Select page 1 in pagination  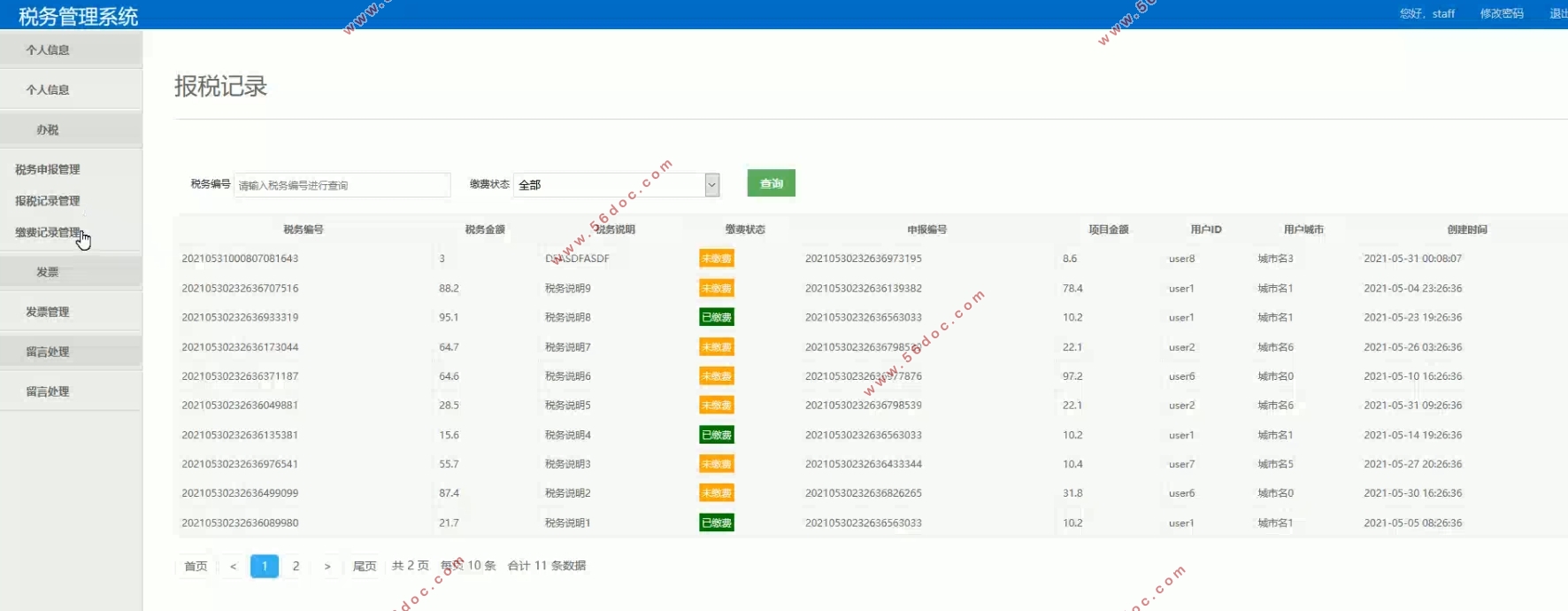point(265,566)
